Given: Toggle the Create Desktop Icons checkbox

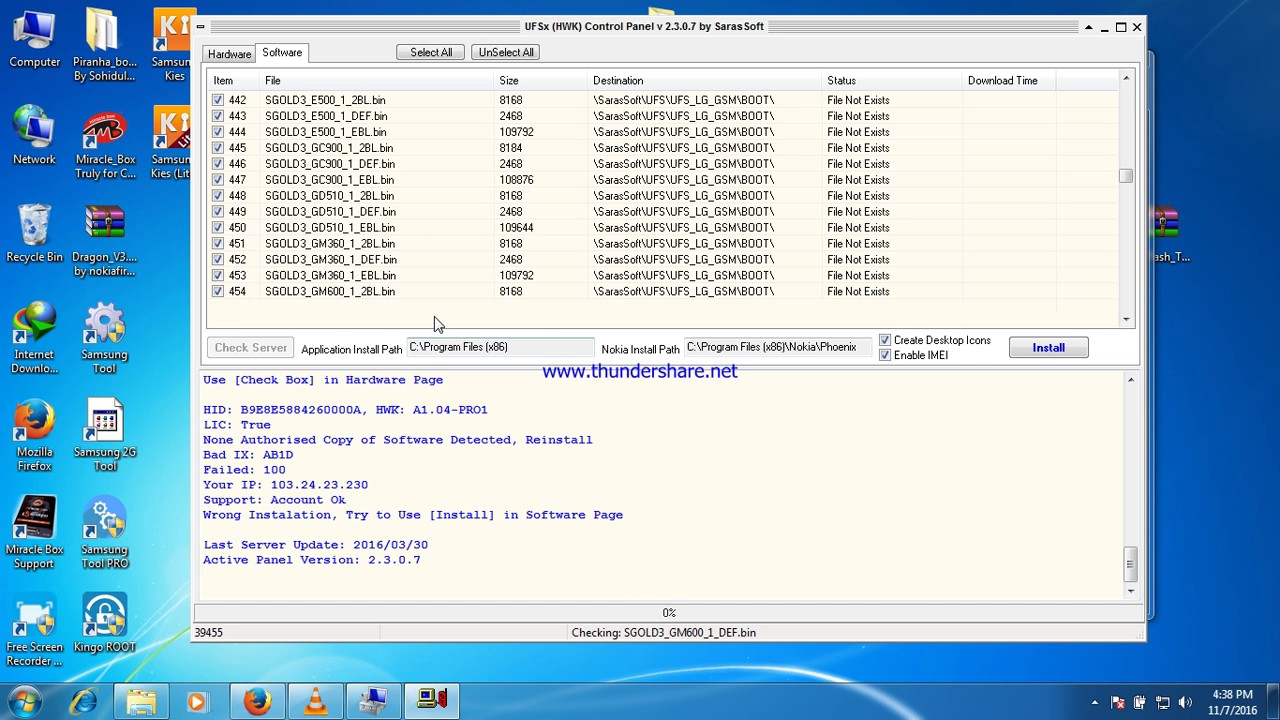Looking at the screenshot, I should 884,340.
